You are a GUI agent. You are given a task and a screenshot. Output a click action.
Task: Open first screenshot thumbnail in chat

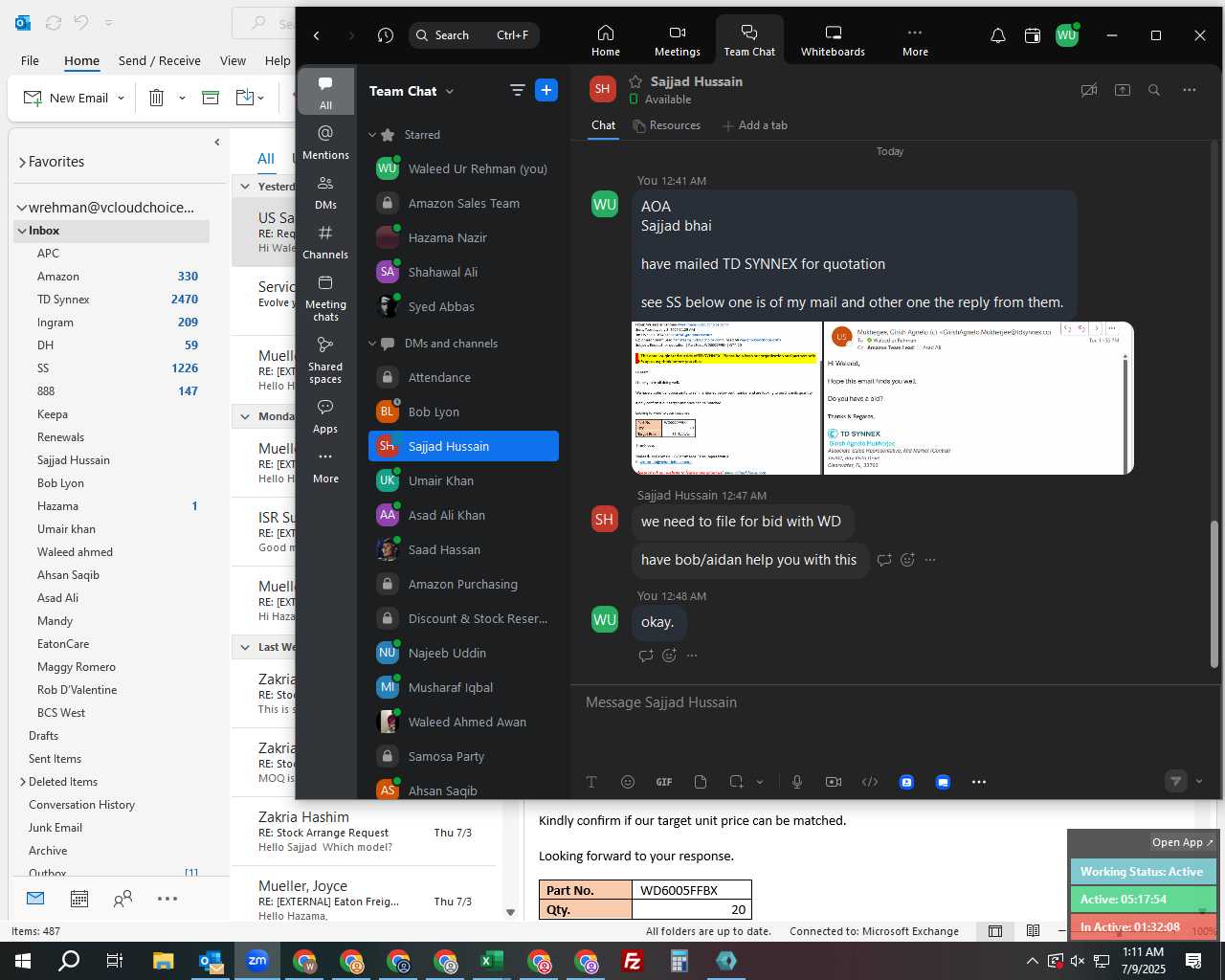[726, 398]
